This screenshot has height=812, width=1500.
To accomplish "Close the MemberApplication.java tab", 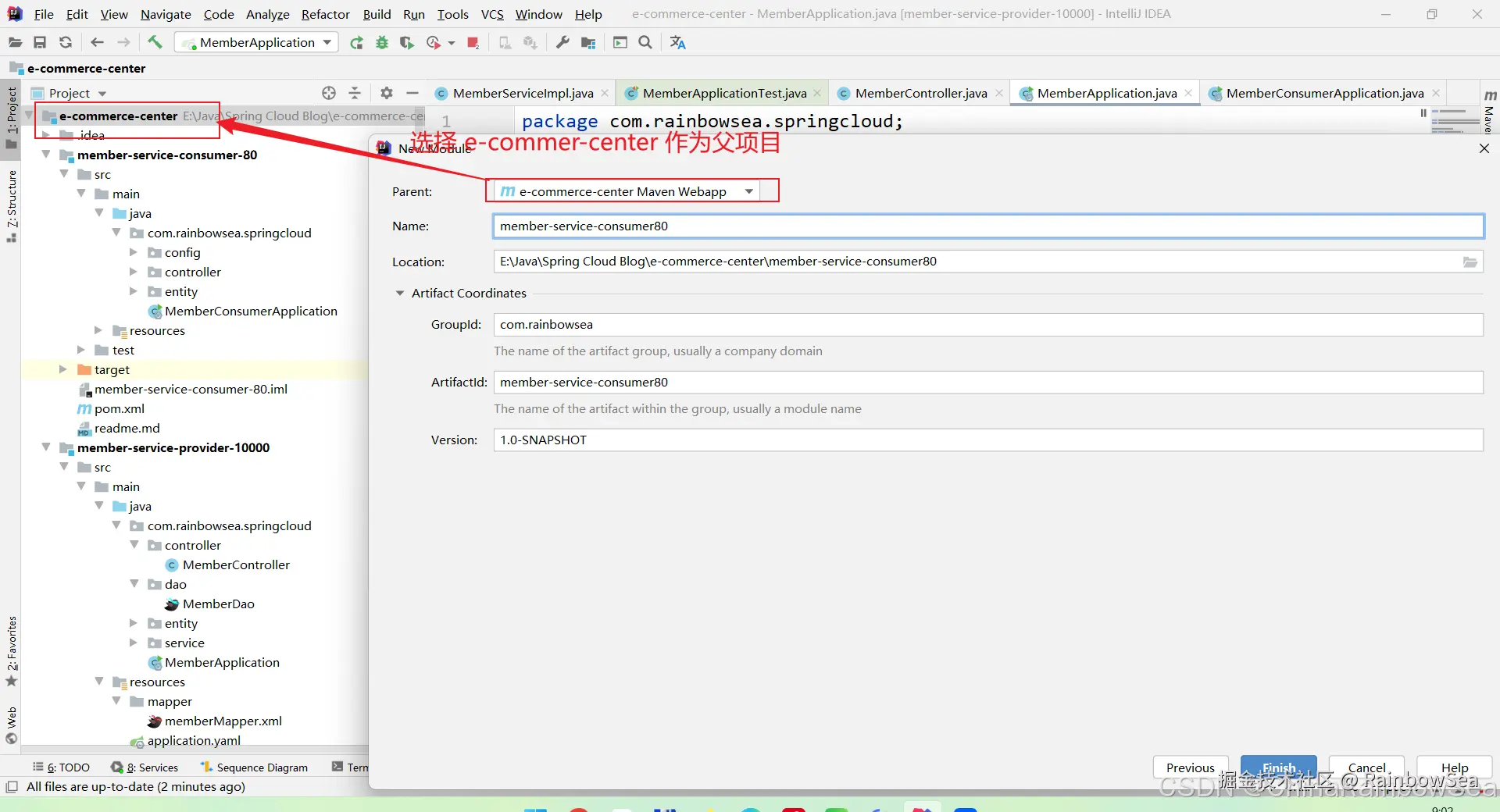I will pos(1188,93).
